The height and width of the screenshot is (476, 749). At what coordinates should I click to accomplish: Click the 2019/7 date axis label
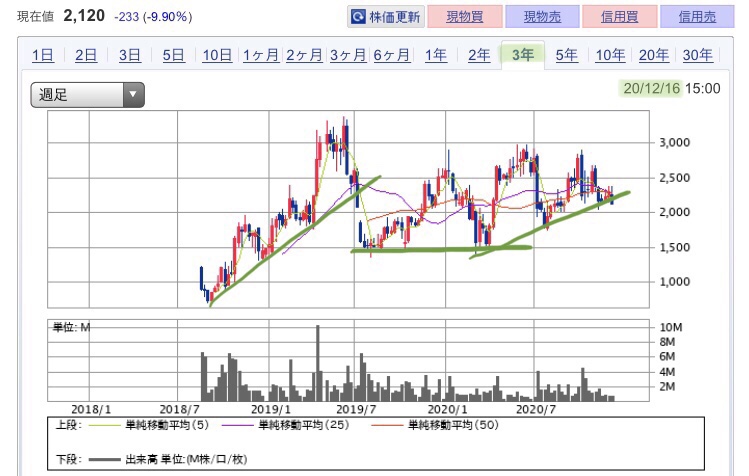tap(356, 410)
